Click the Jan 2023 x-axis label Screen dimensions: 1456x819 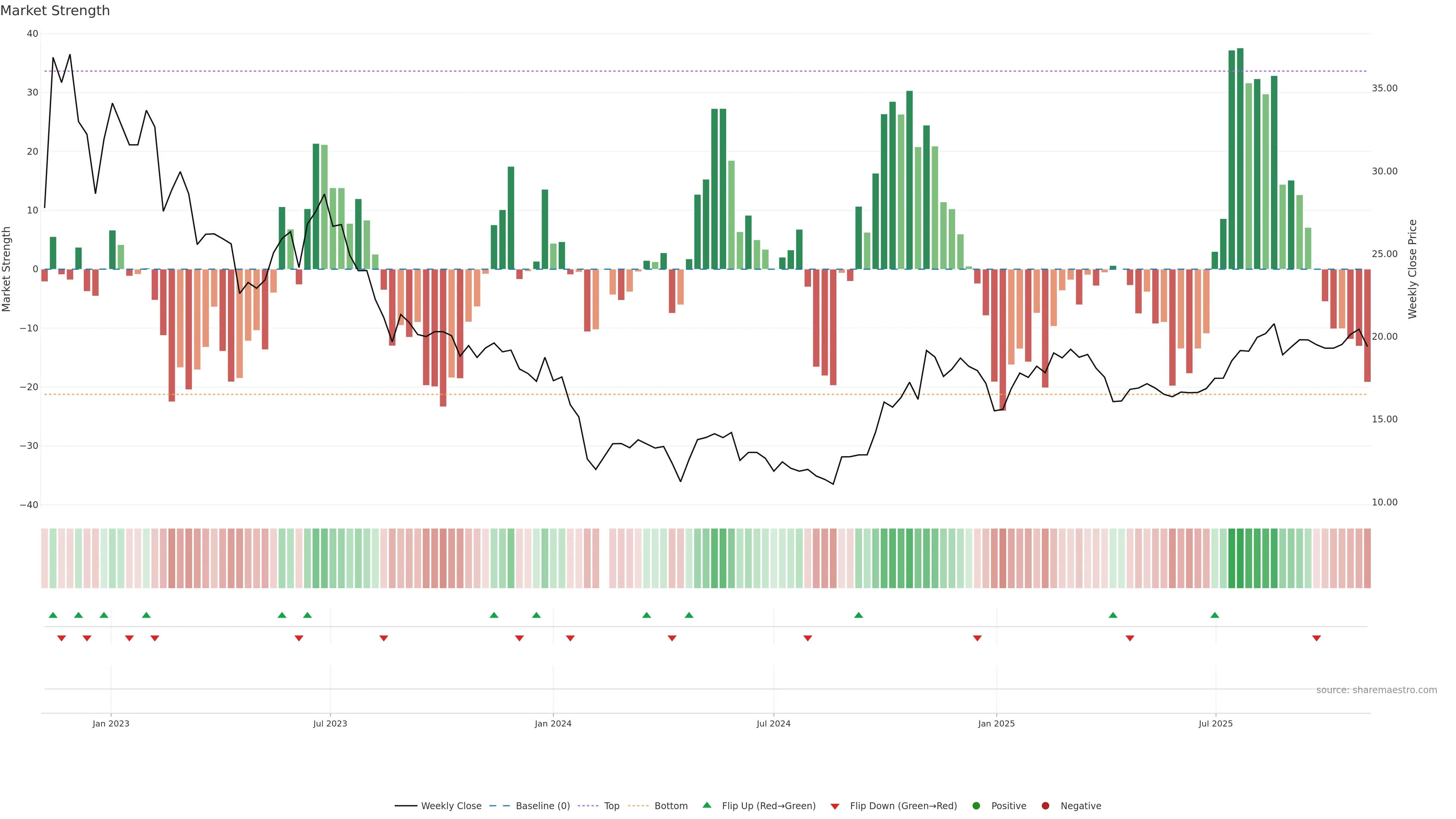pyautogui.click(x=111, y=723)
